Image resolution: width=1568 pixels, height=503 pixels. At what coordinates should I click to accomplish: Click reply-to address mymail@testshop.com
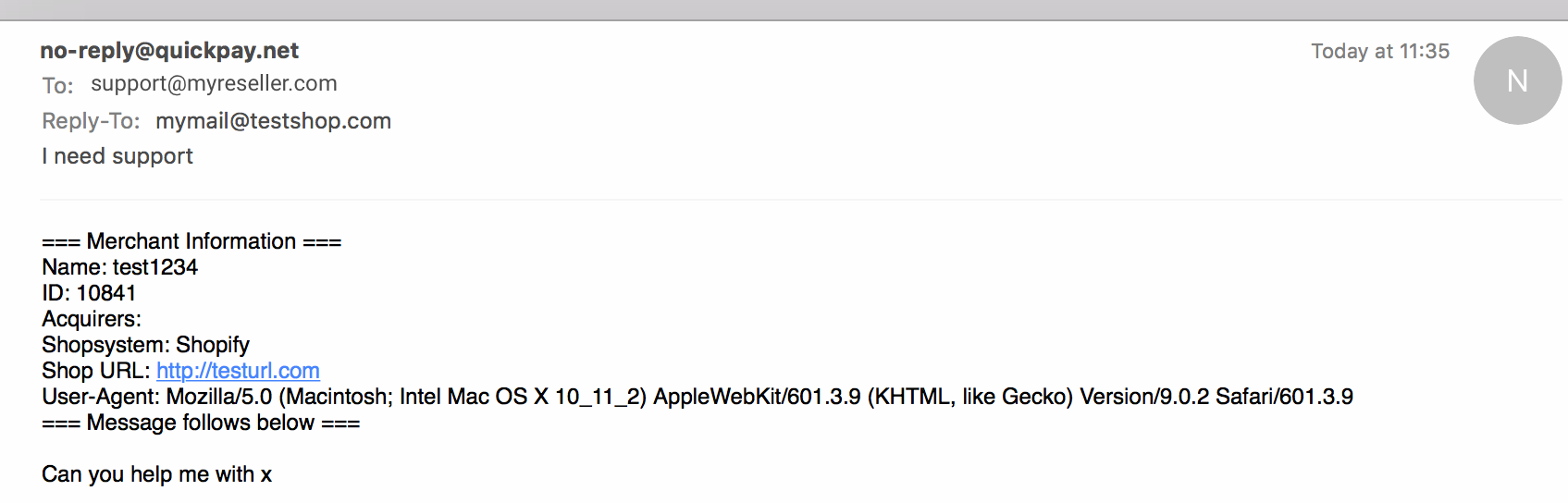tap(273, 121)
